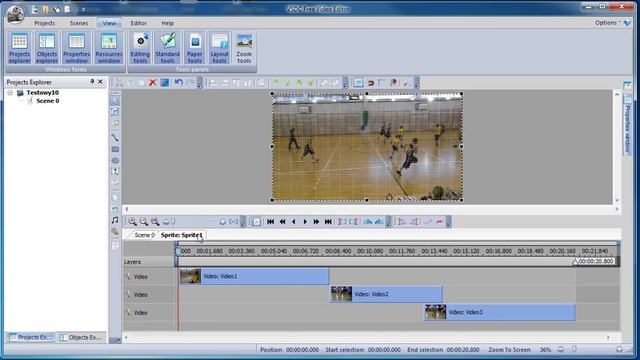
Task: Click the Zoom To Screen status label
Action: click(509, 350)
